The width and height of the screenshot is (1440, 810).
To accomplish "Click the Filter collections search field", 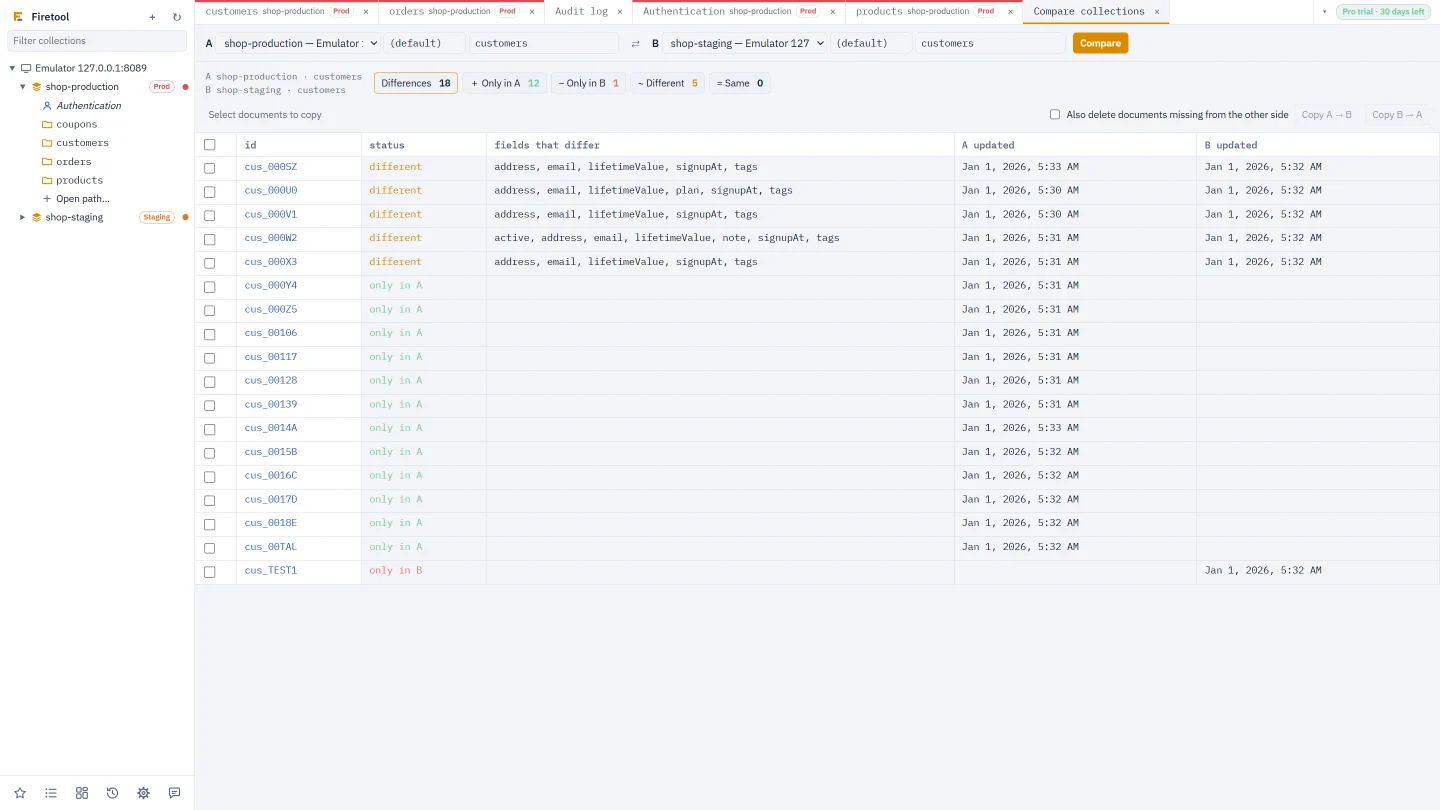I will [x=97, y=41].
